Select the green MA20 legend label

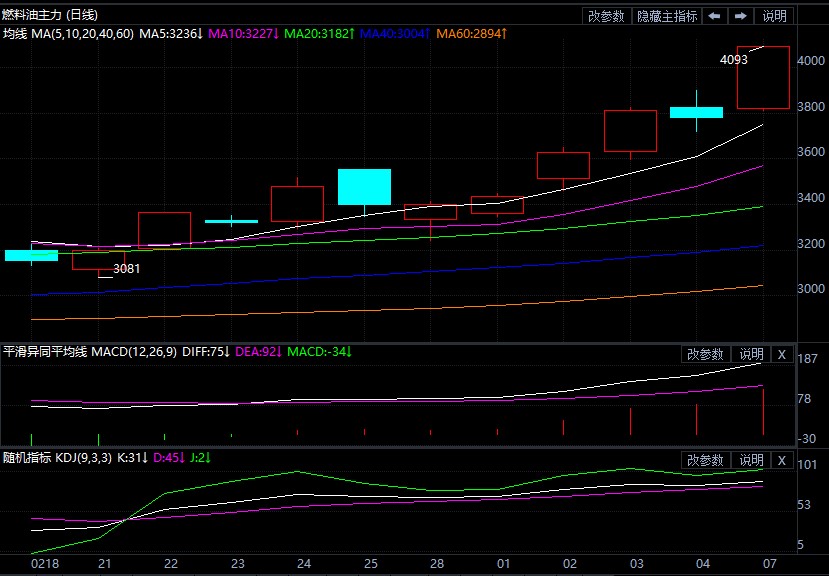pos(319,34)
